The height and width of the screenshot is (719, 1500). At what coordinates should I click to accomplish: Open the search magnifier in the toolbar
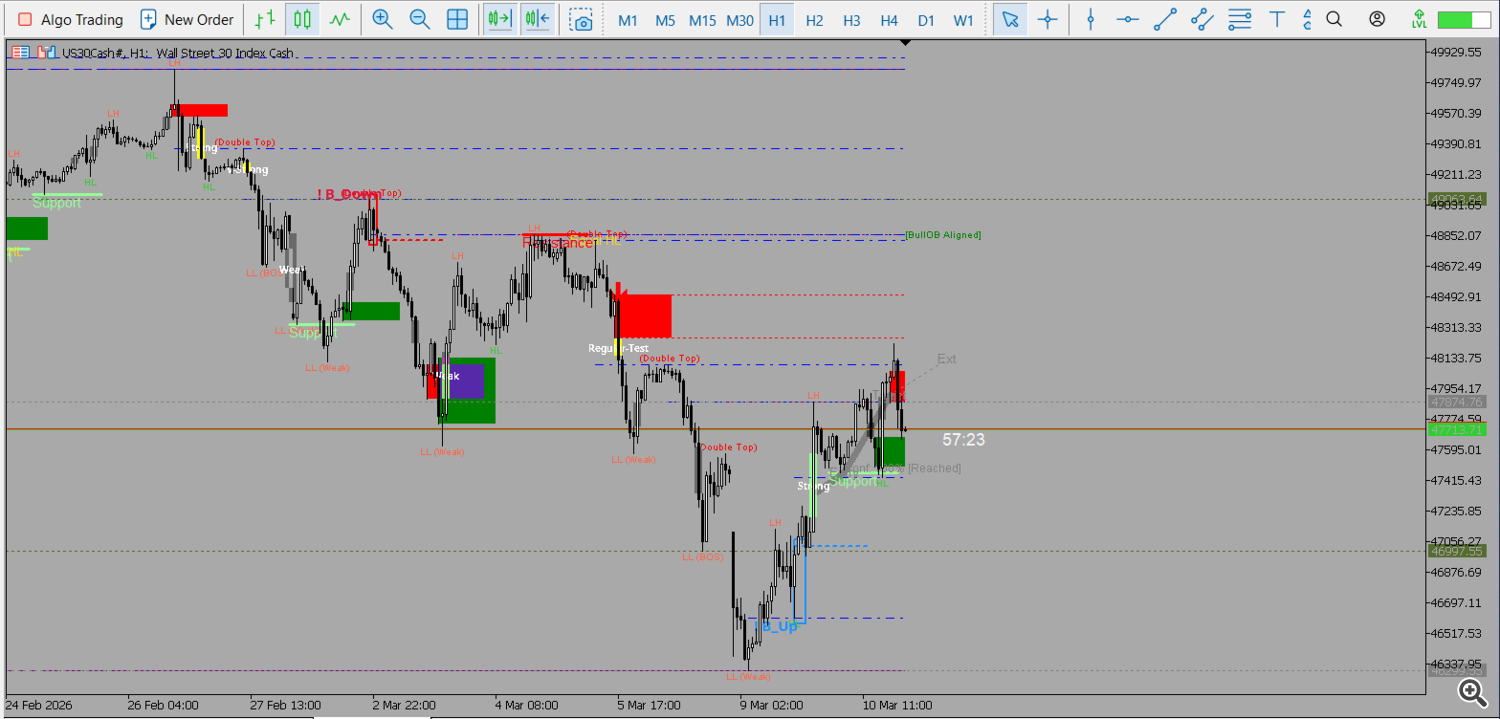click(1334, 19)
